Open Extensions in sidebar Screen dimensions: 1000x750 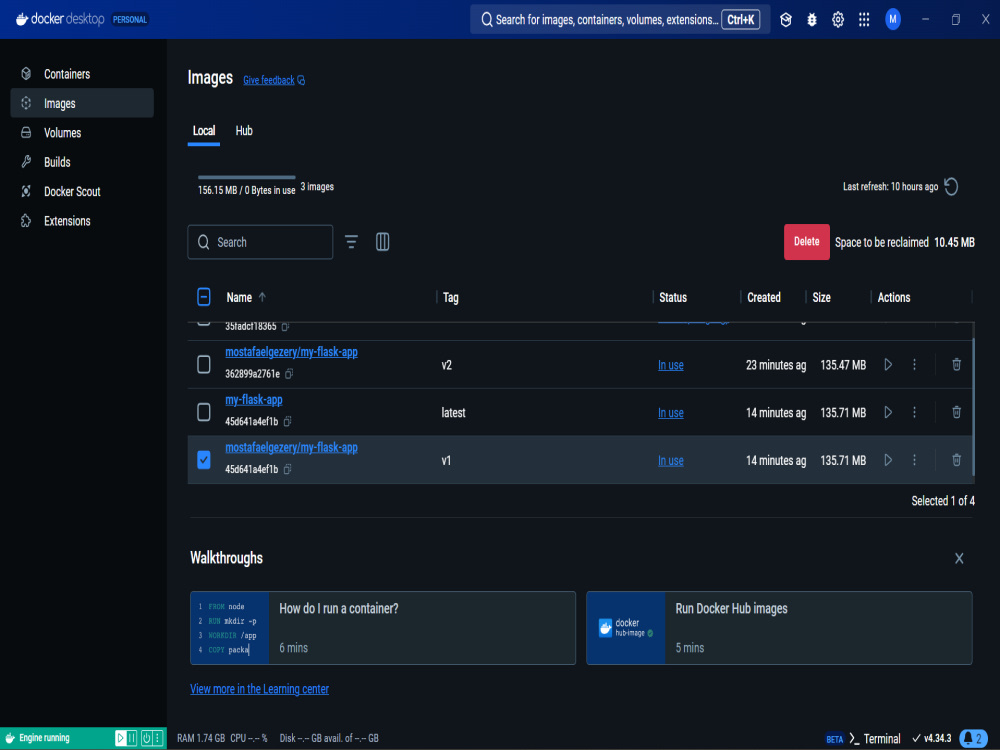point(82,221)
